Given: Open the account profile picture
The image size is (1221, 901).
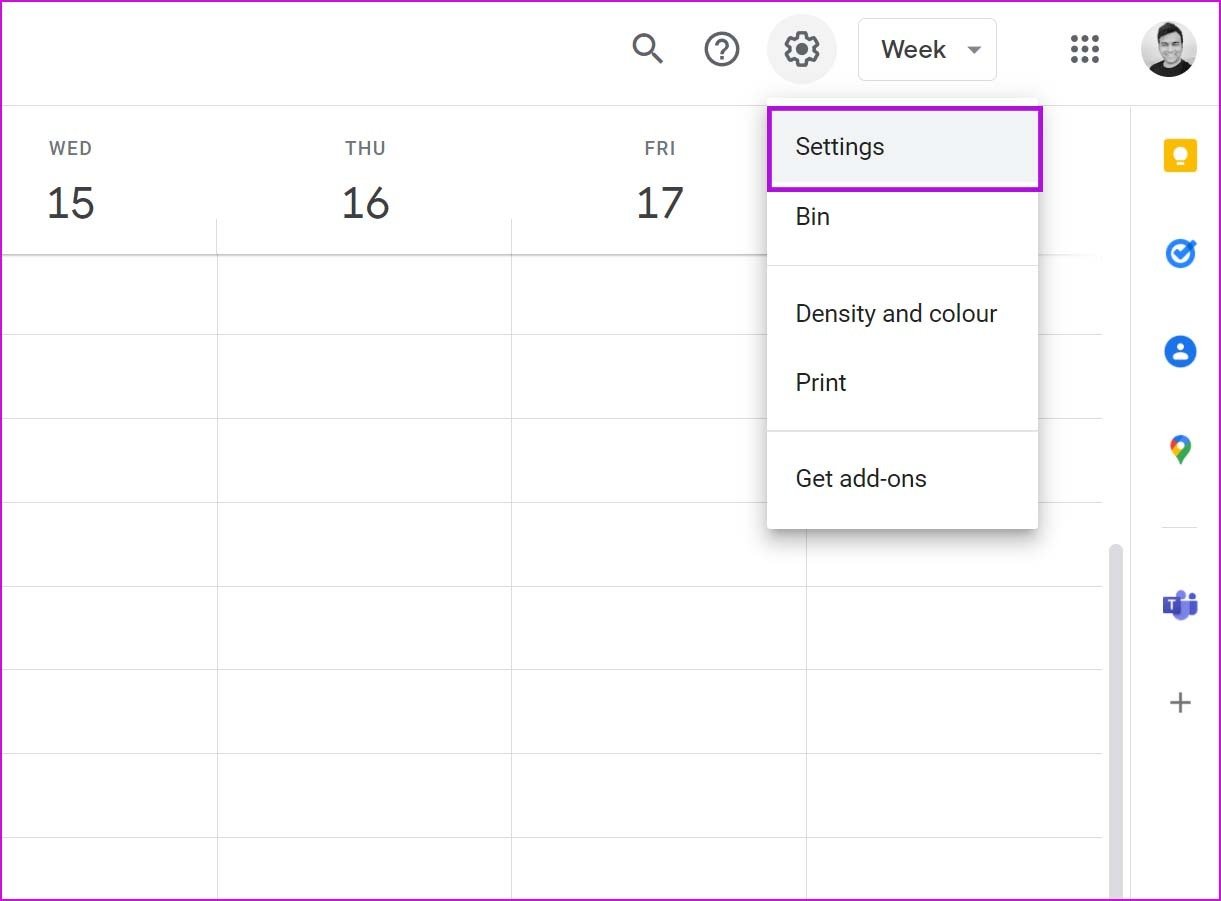Looking at the screenshot, I should pyautogui.click(x=1168, y=49).
